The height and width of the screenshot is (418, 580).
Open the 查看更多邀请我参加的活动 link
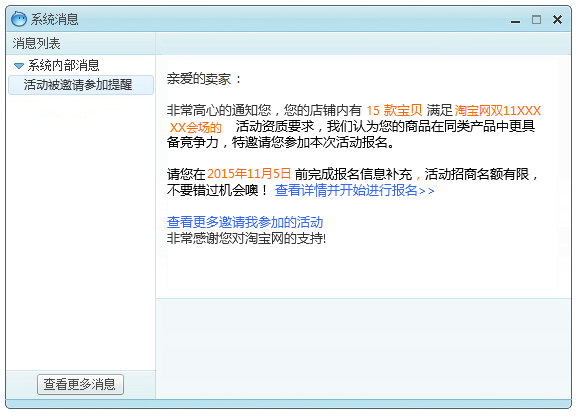click(x=245, y=222)
